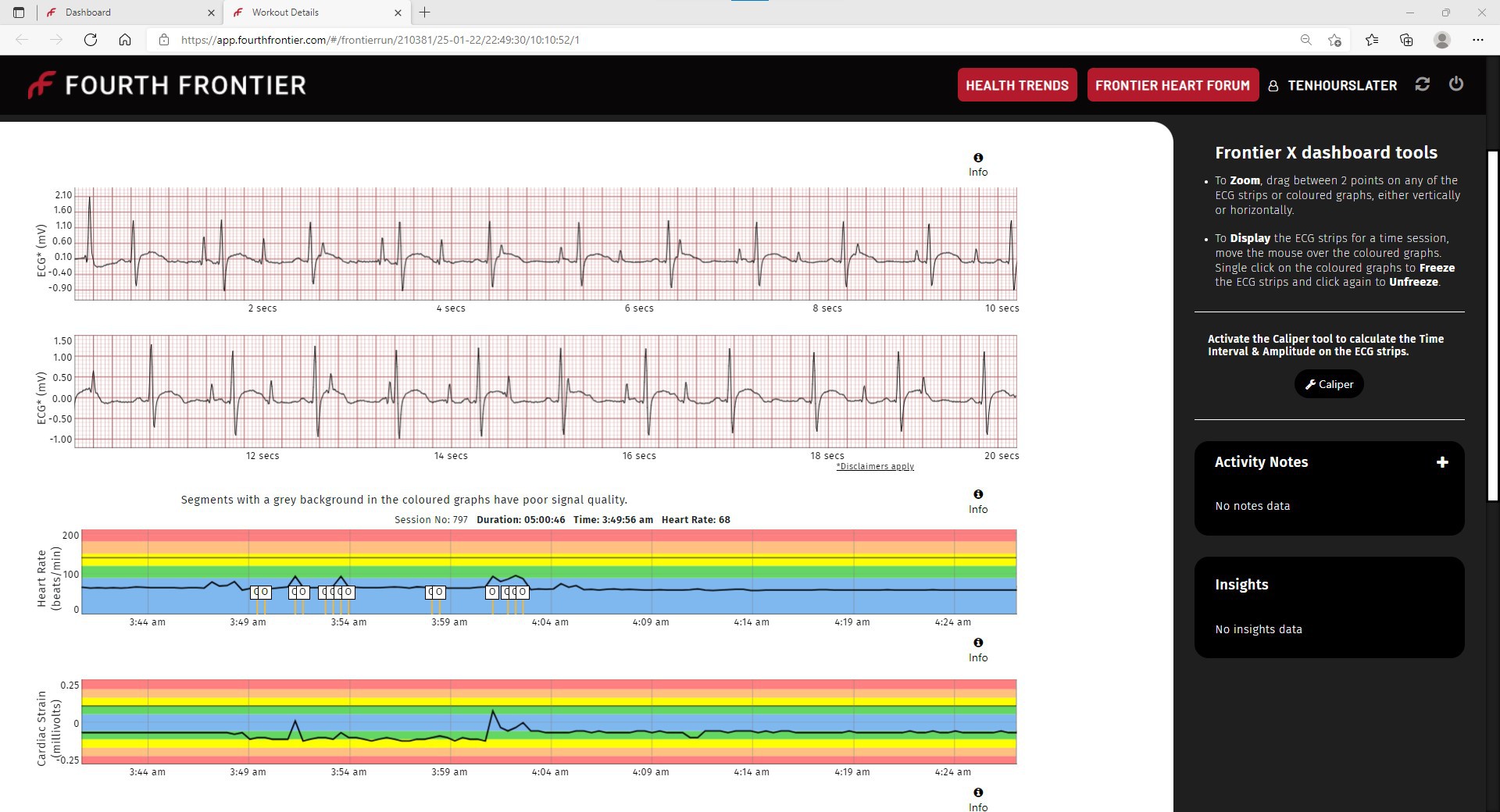1500x812 pixels.
Task: Go to browser home page
Action: click(125, 40)
